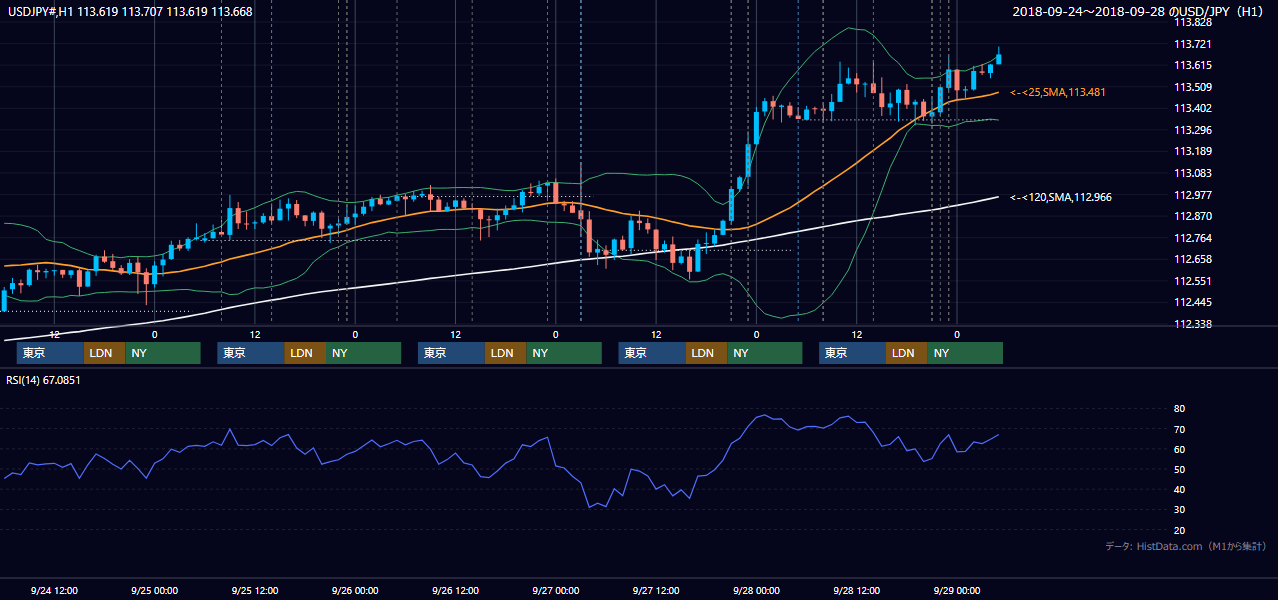Select the RSI(14) 67.0851 indicator label
The image size is (1278, 600).
(43, 380)
